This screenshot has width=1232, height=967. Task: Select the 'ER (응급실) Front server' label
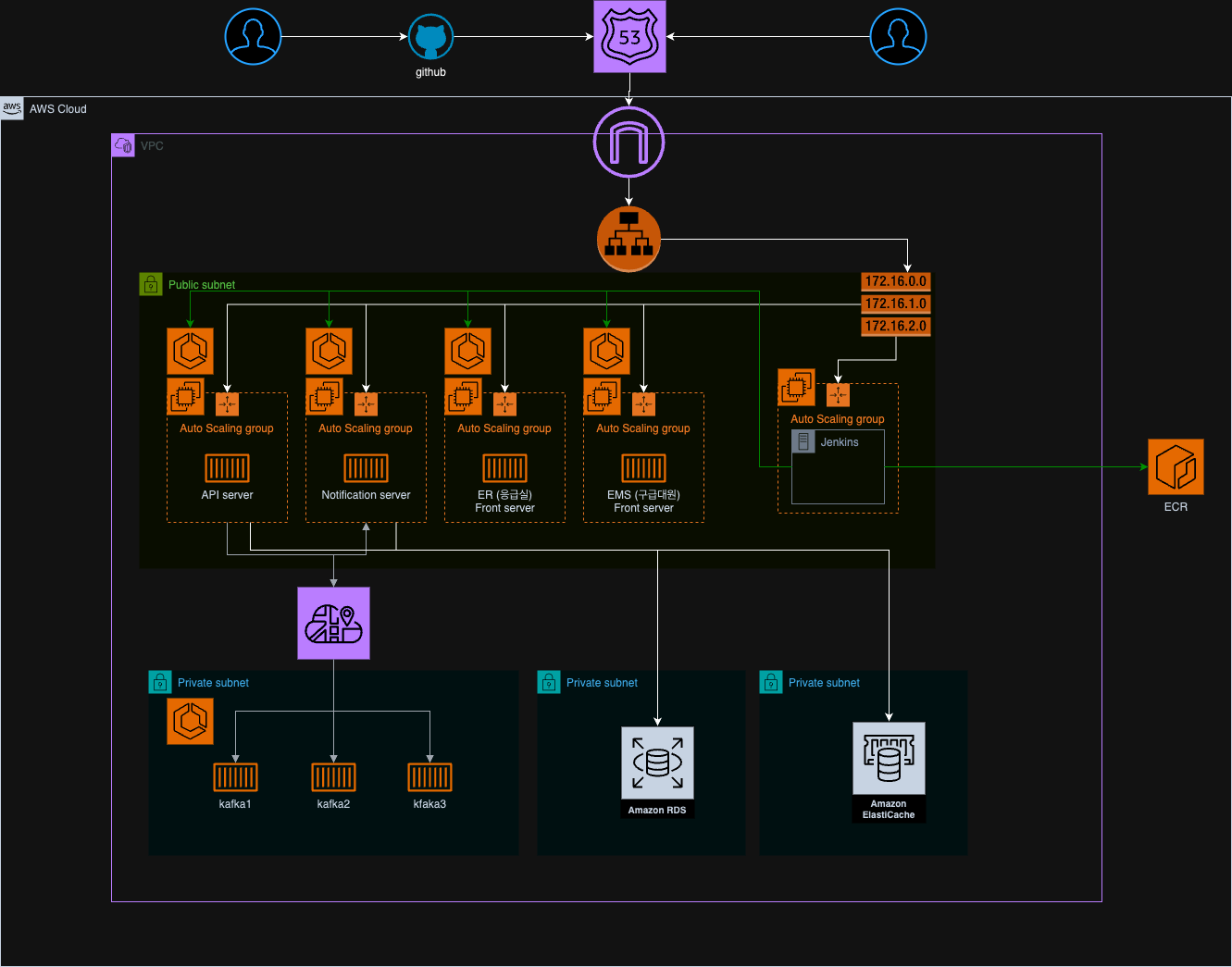coord(504,502)
